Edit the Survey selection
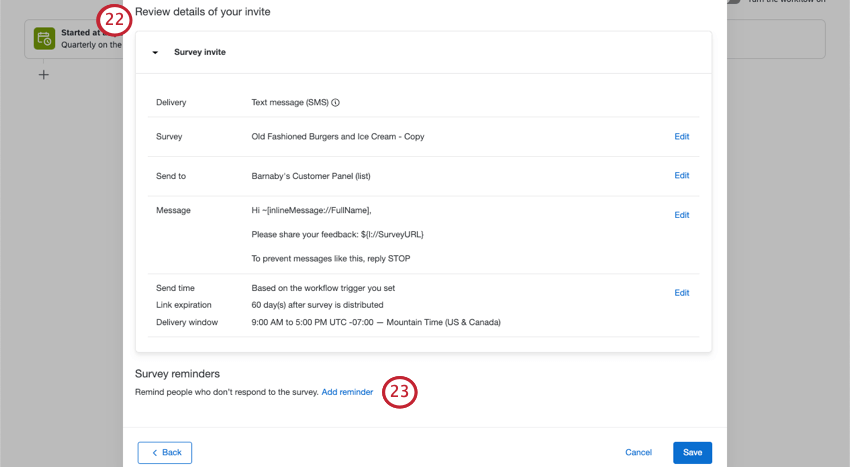The width and height of the screenshot is (850, 467). [681, 137]
